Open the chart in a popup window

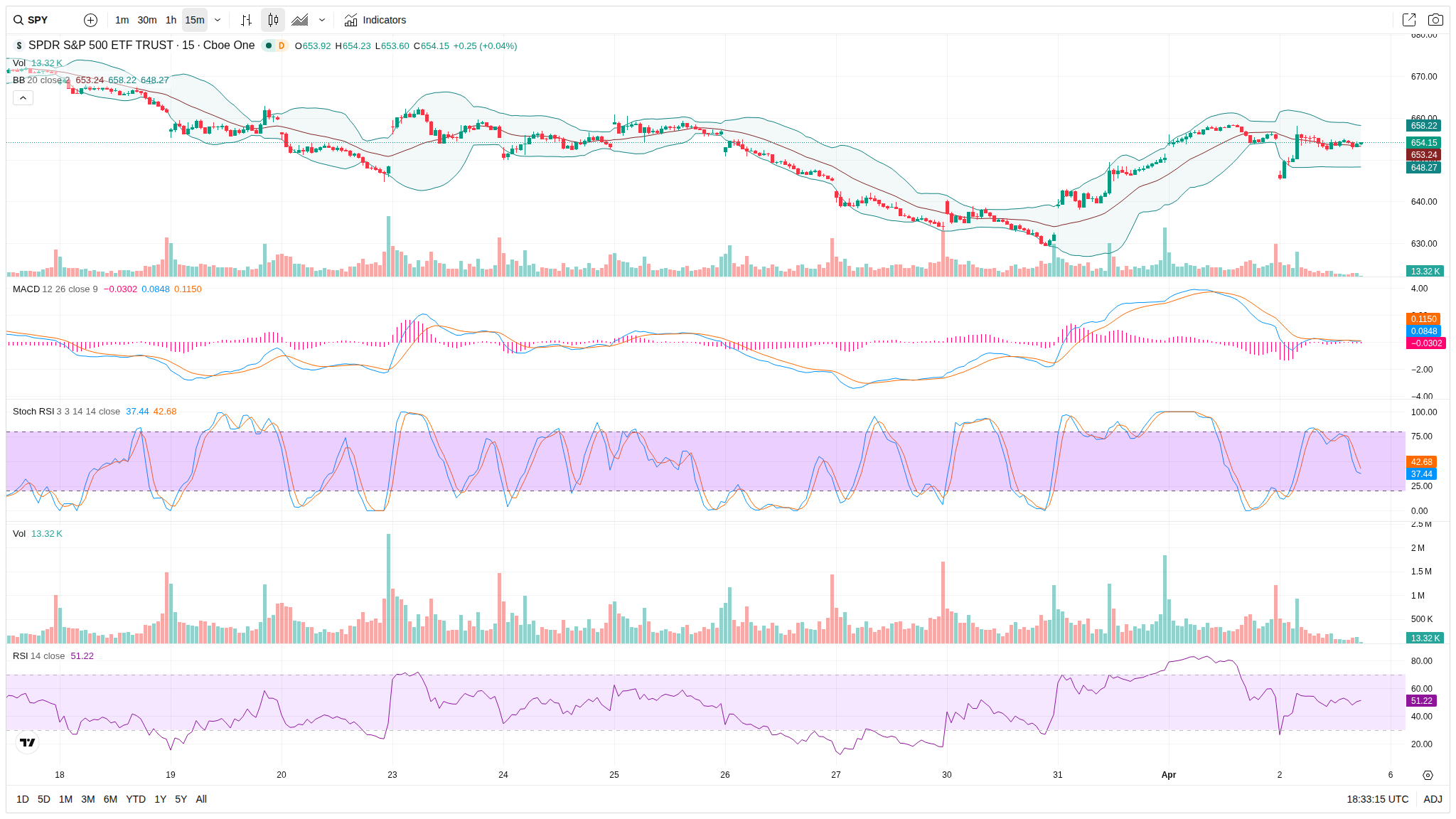(x=1408, y=20)
